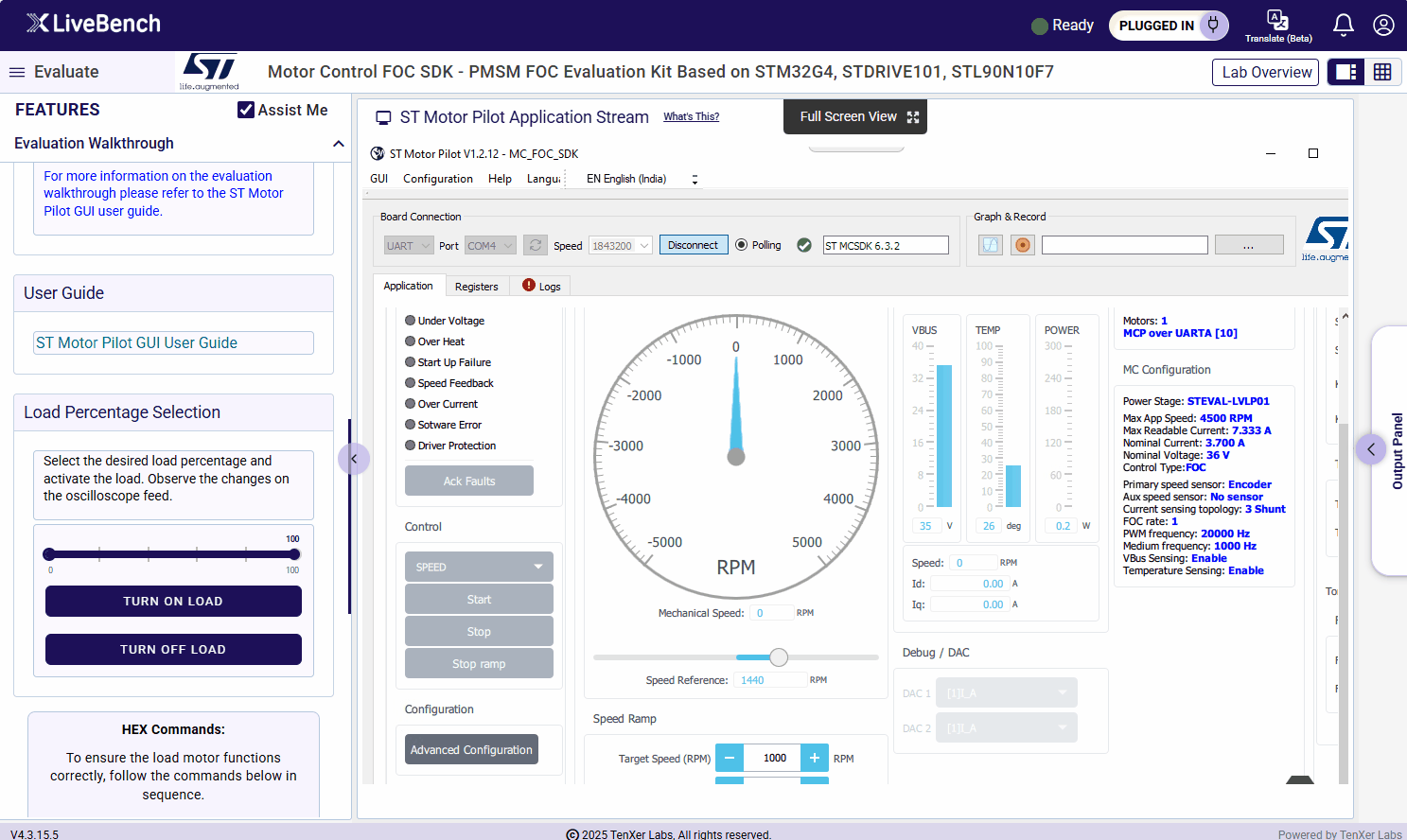Open the ST Motor Pilot GUI User Guide link
The height and width of the screenshot is (840, 1407).
pyautogui.click(x=136, y=342)
